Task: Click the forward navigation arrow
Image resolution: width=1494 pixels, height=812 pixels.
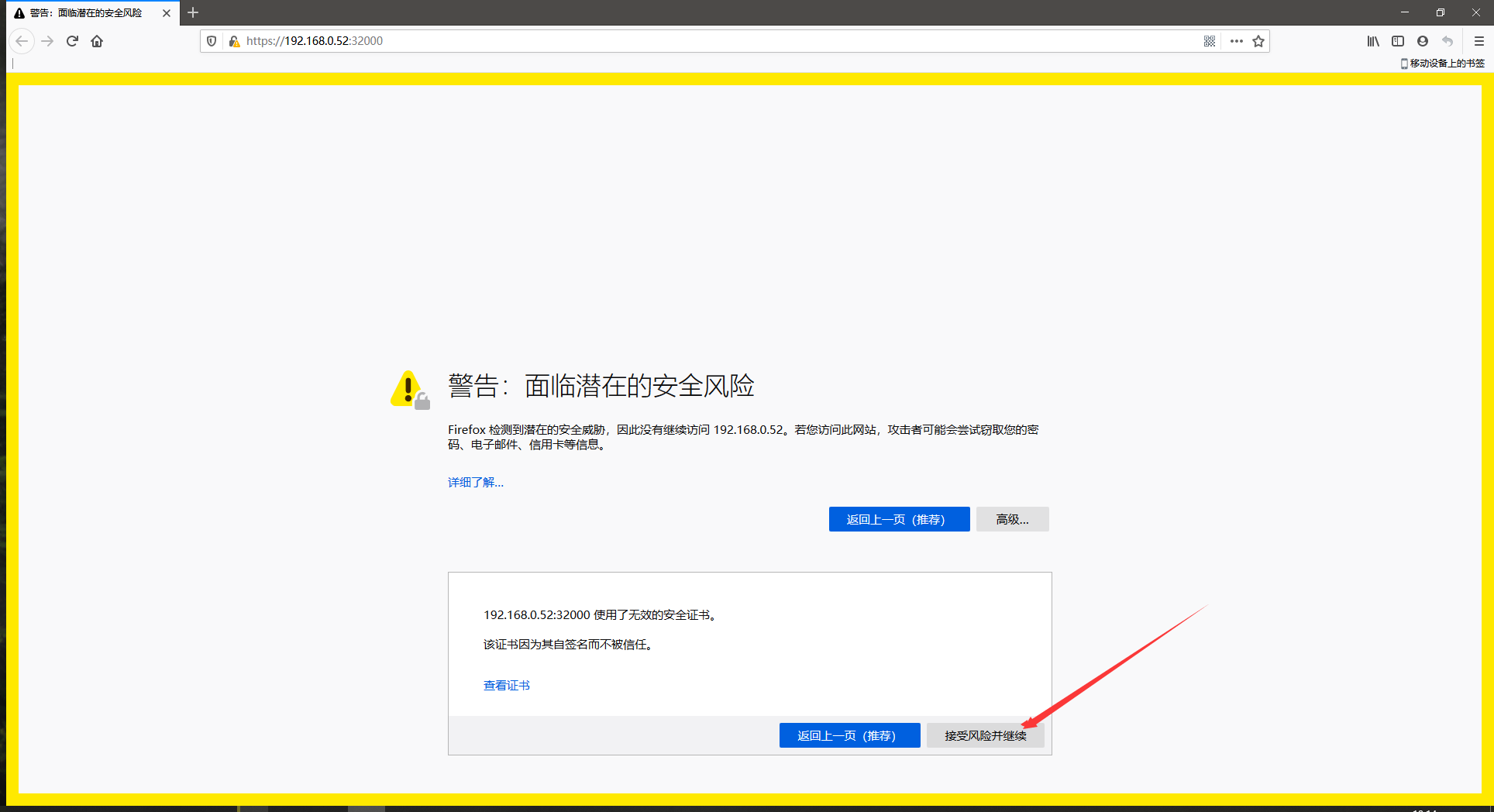Action: (x=47, y=41)
